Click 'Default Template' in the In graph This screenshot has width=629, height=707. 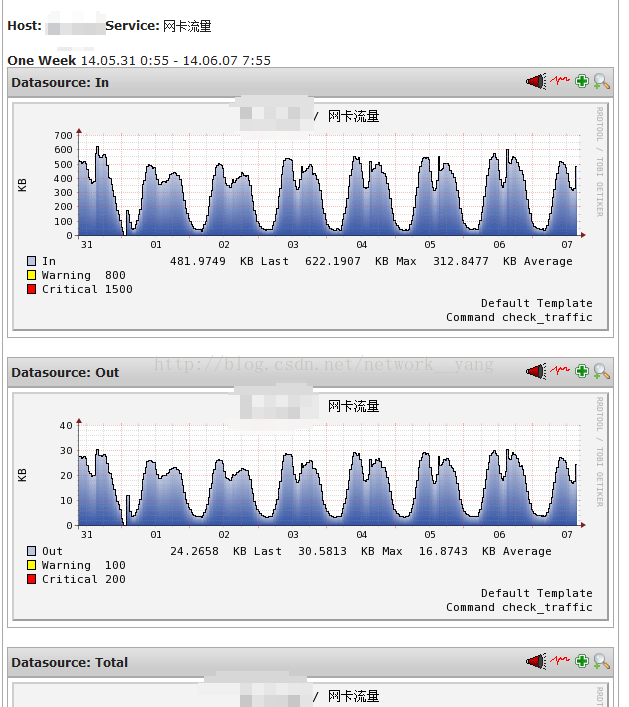coord(537,303)
